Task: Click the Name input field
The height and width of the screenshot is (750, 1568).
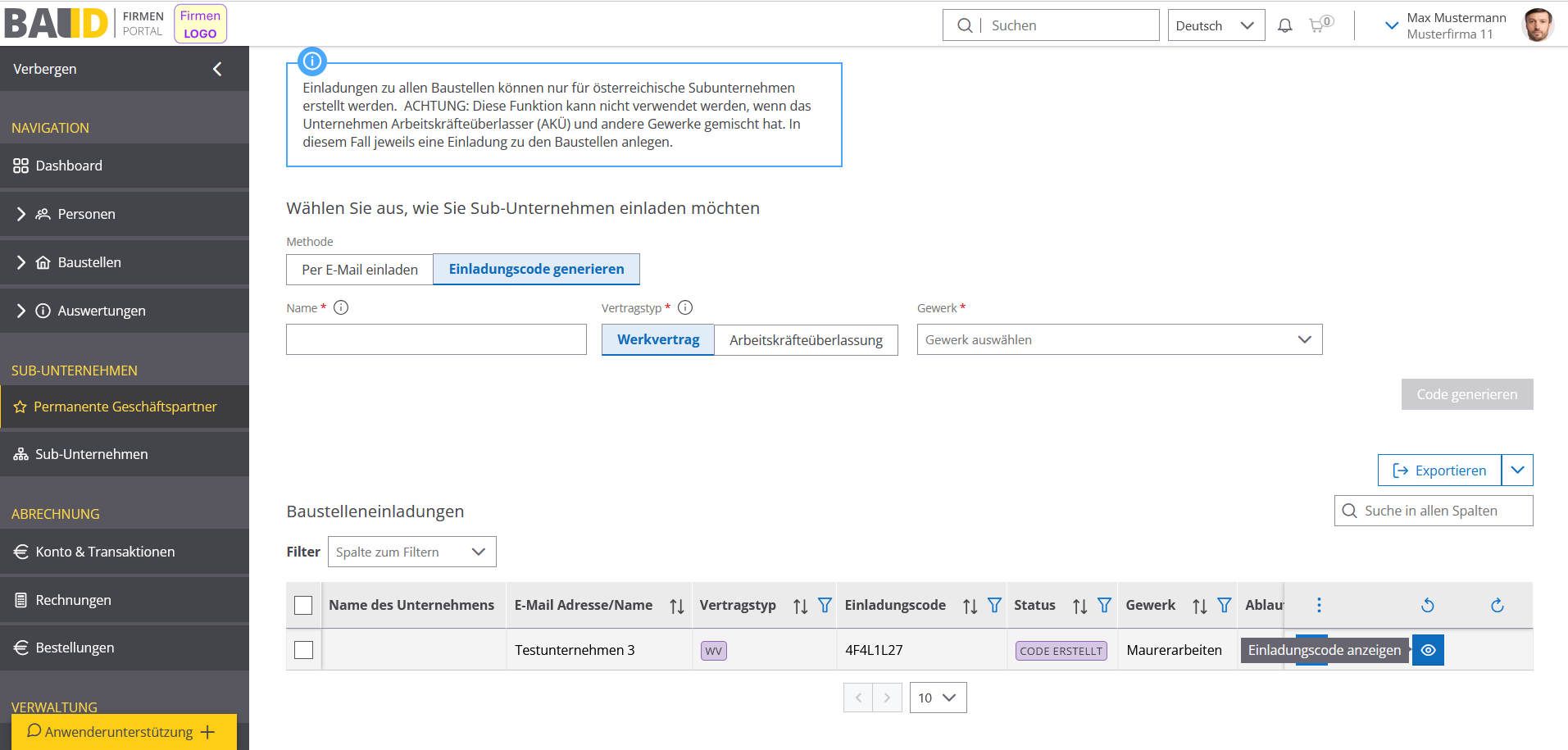Action: [436, 339]
